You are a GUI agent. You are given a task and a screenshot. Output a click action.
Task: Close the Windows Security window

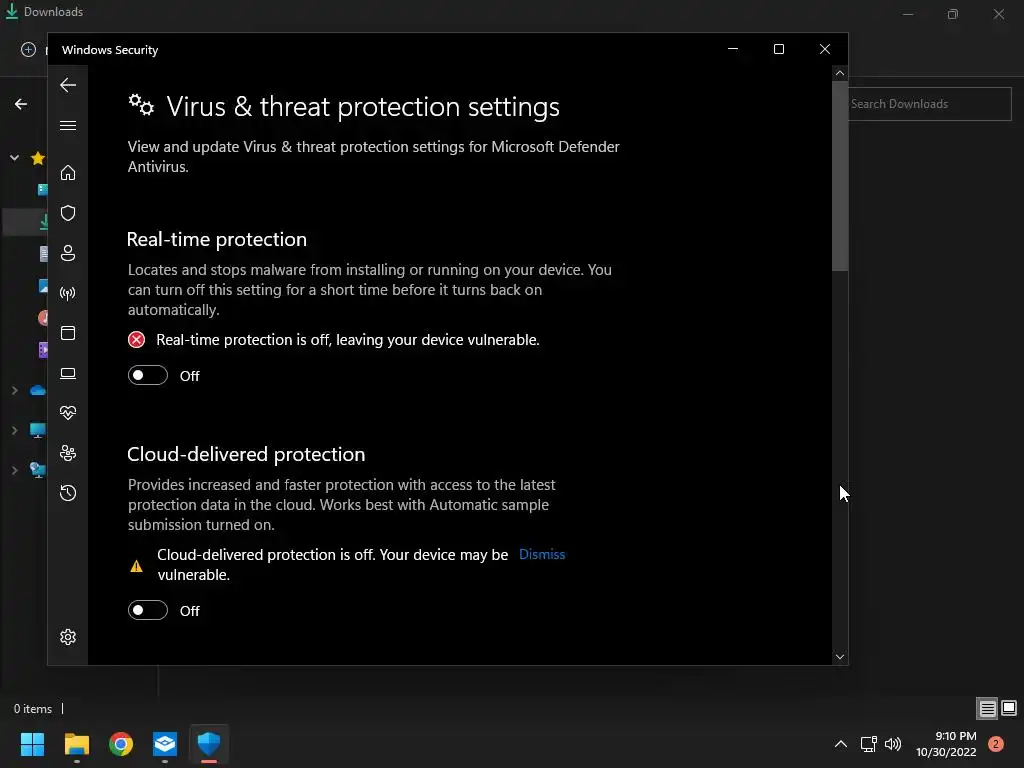tap(825, 49)
